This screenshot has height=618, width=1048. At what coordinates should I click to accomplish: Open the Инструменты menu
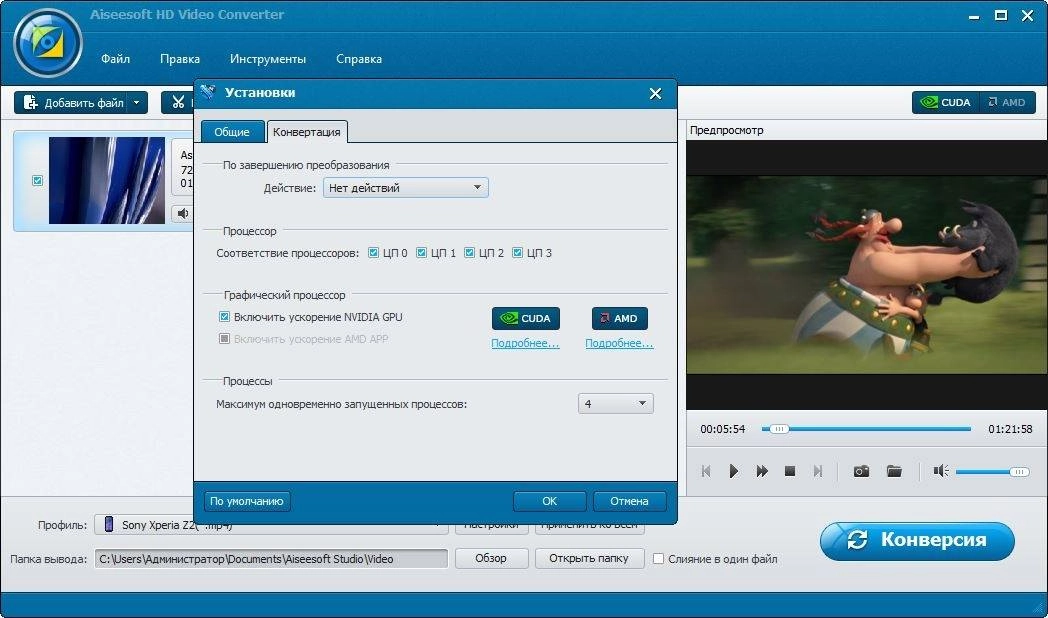pos(268,59)
